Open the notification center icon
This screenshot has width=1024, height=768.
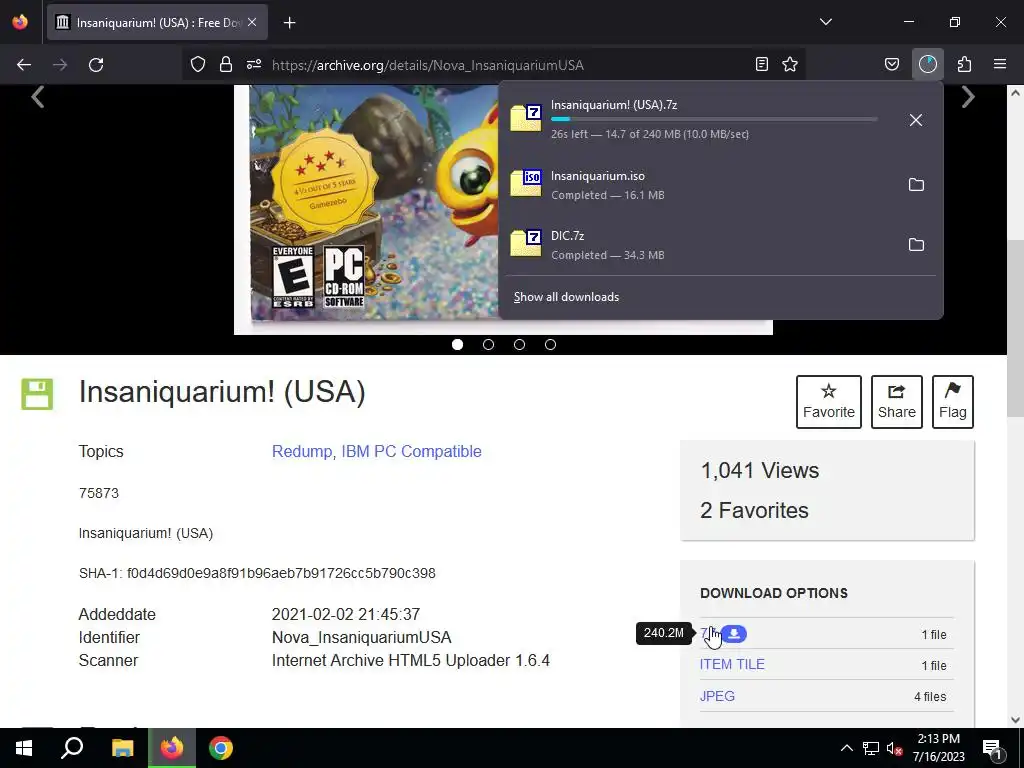(x=992, y=749)
